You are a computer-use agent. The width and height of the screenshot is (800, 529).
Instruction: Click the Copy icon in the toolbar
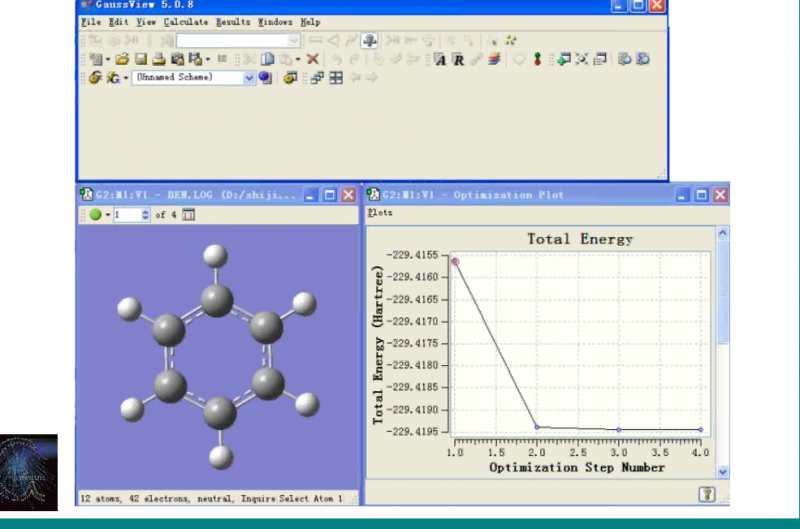pos(267,60)
